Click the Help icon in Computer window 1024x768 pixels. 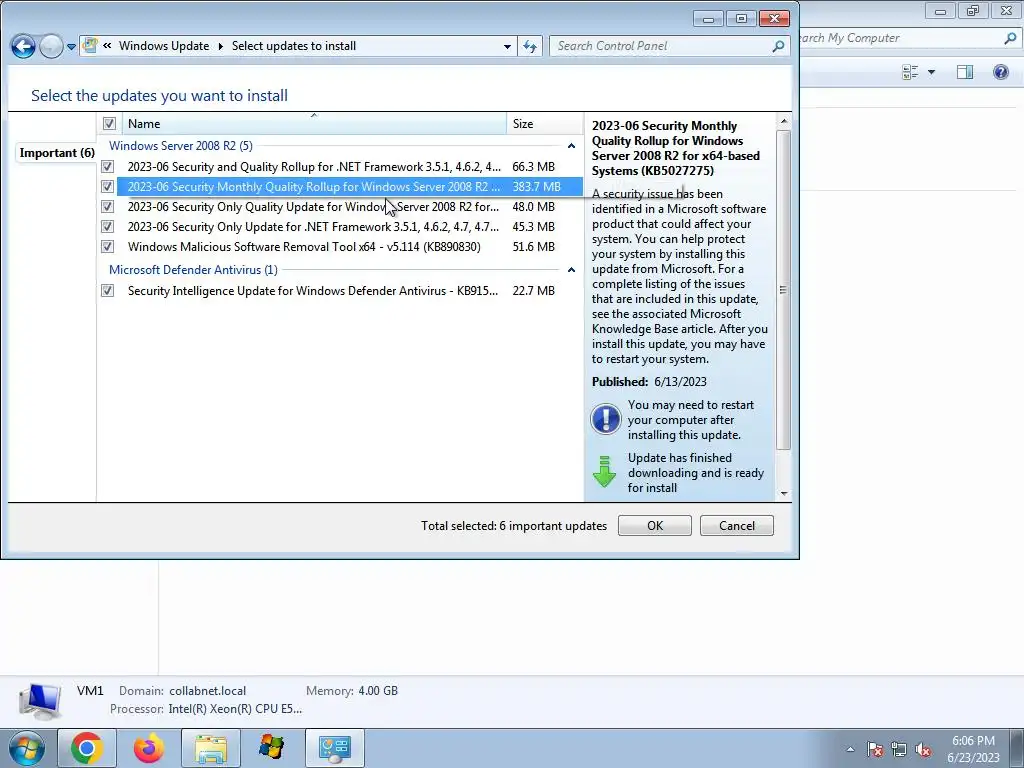(x=1000, y=72)
